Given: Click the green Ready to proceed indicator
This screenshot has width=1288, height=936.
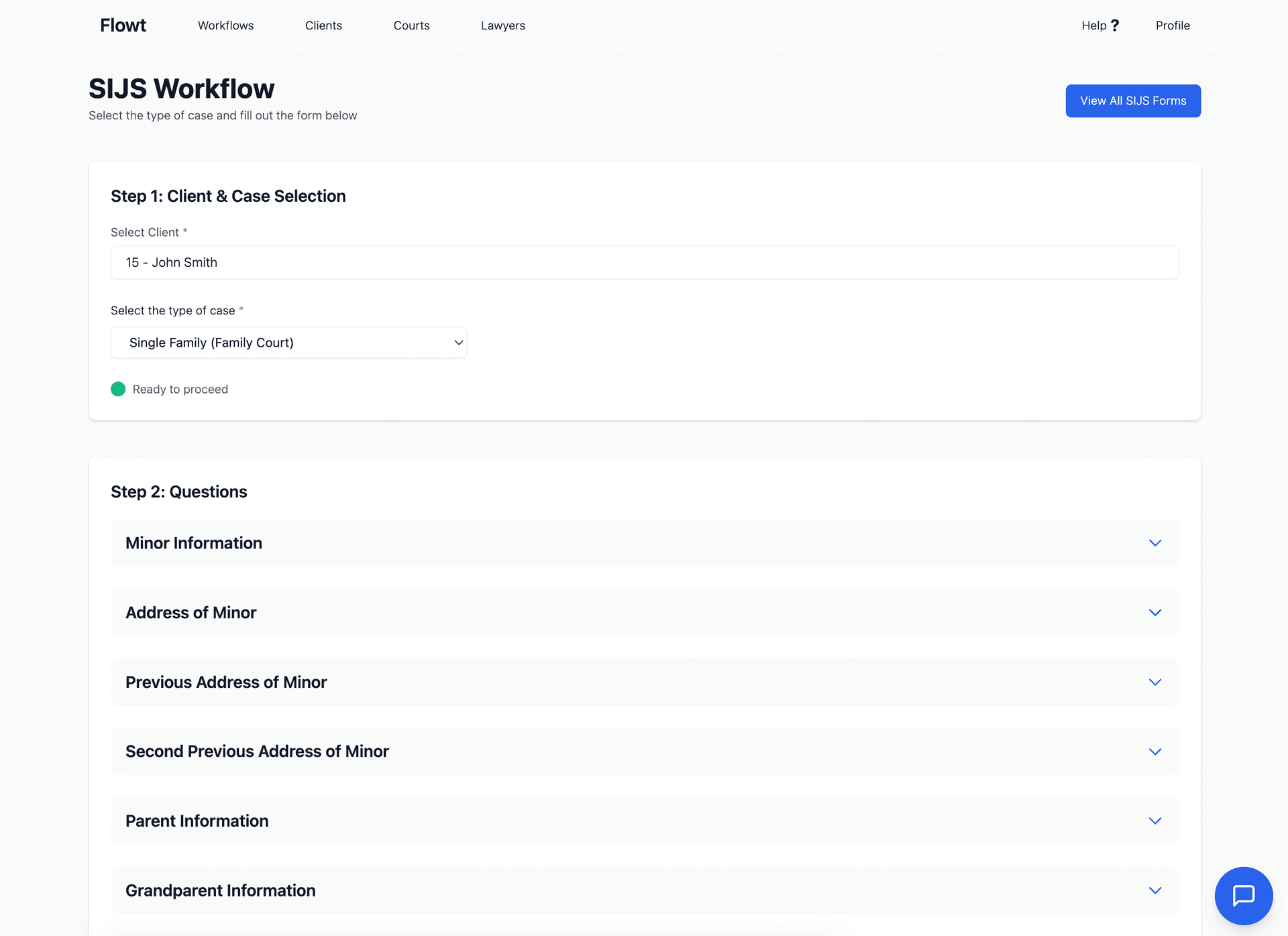Looking at the screenshot, I should click(x=118, y=389).
